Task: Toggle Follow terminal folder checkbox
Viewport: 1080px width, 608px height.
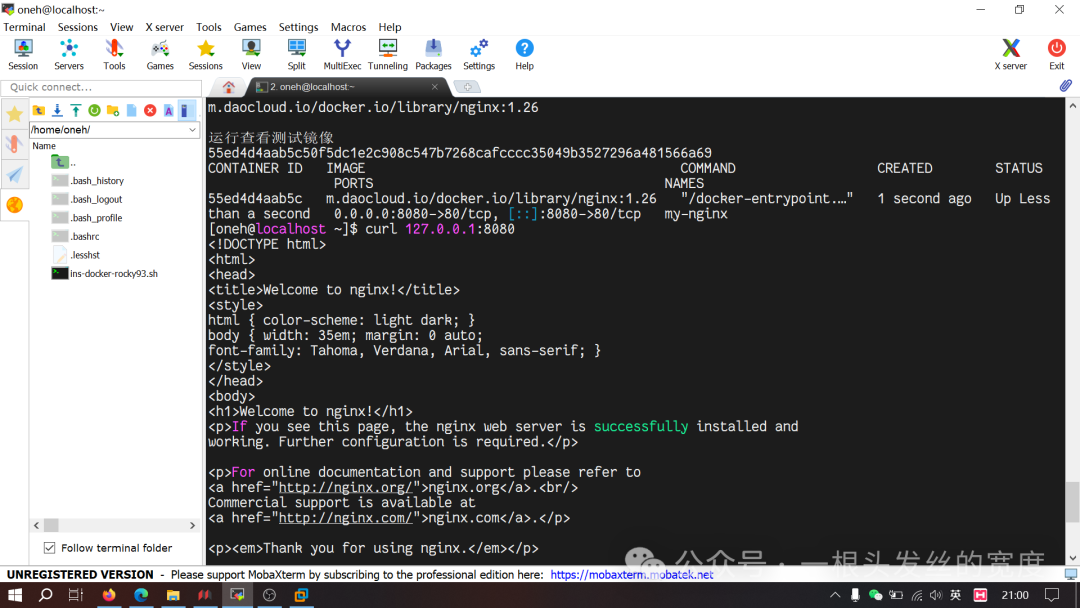Action: click(49, 547)
